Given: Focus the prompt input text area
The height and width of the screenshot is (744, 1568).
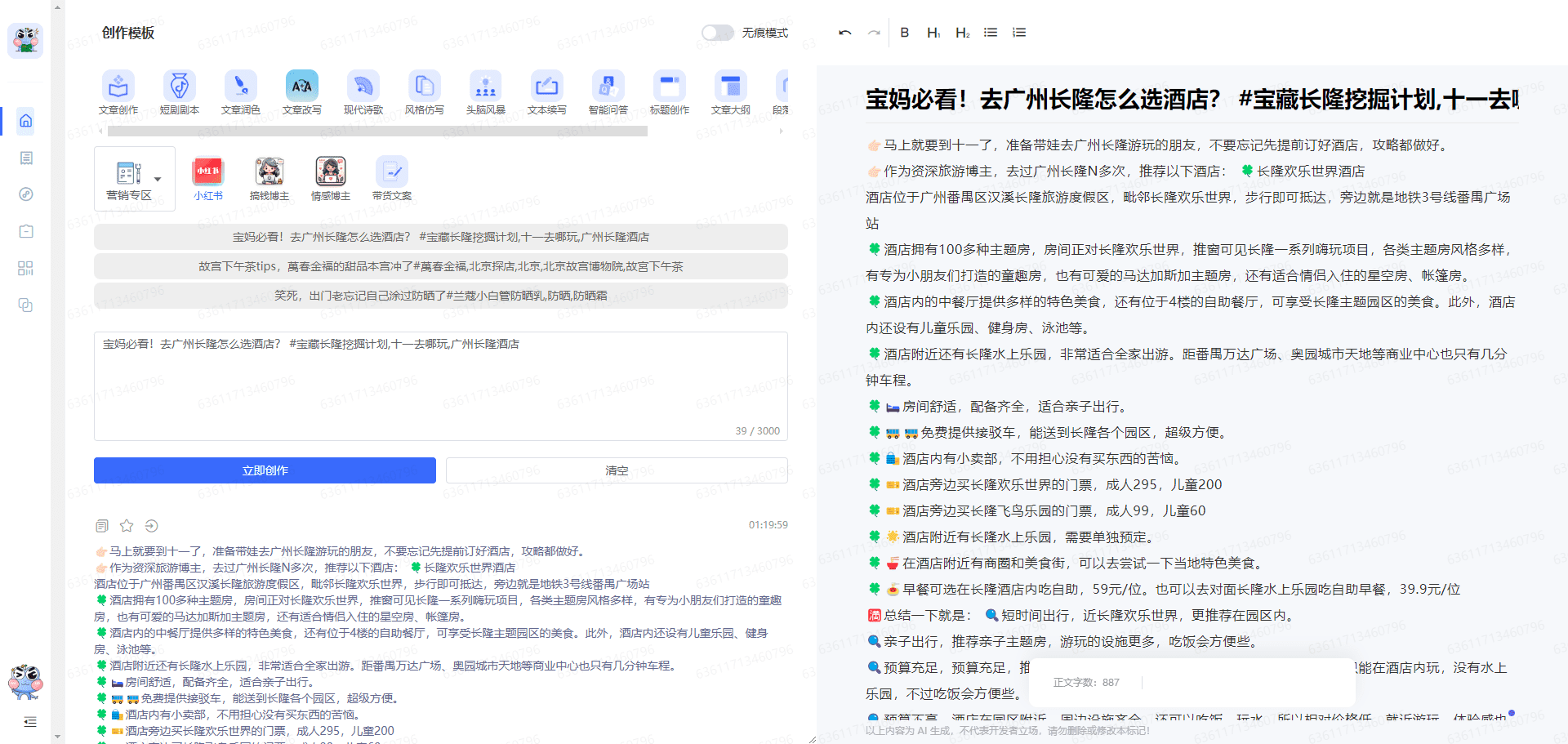Looking at the screenshot, I should (441, 385).
